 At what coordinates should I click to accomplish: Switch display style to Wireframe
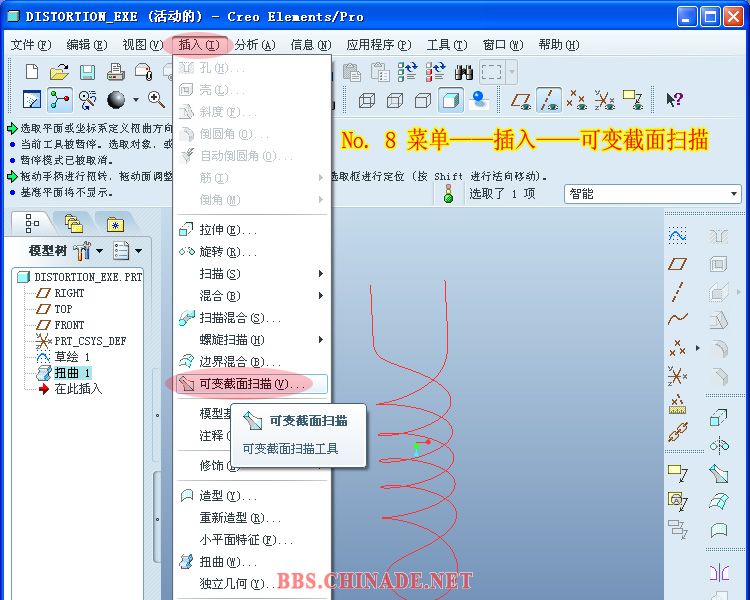click(x=366, y=100)
